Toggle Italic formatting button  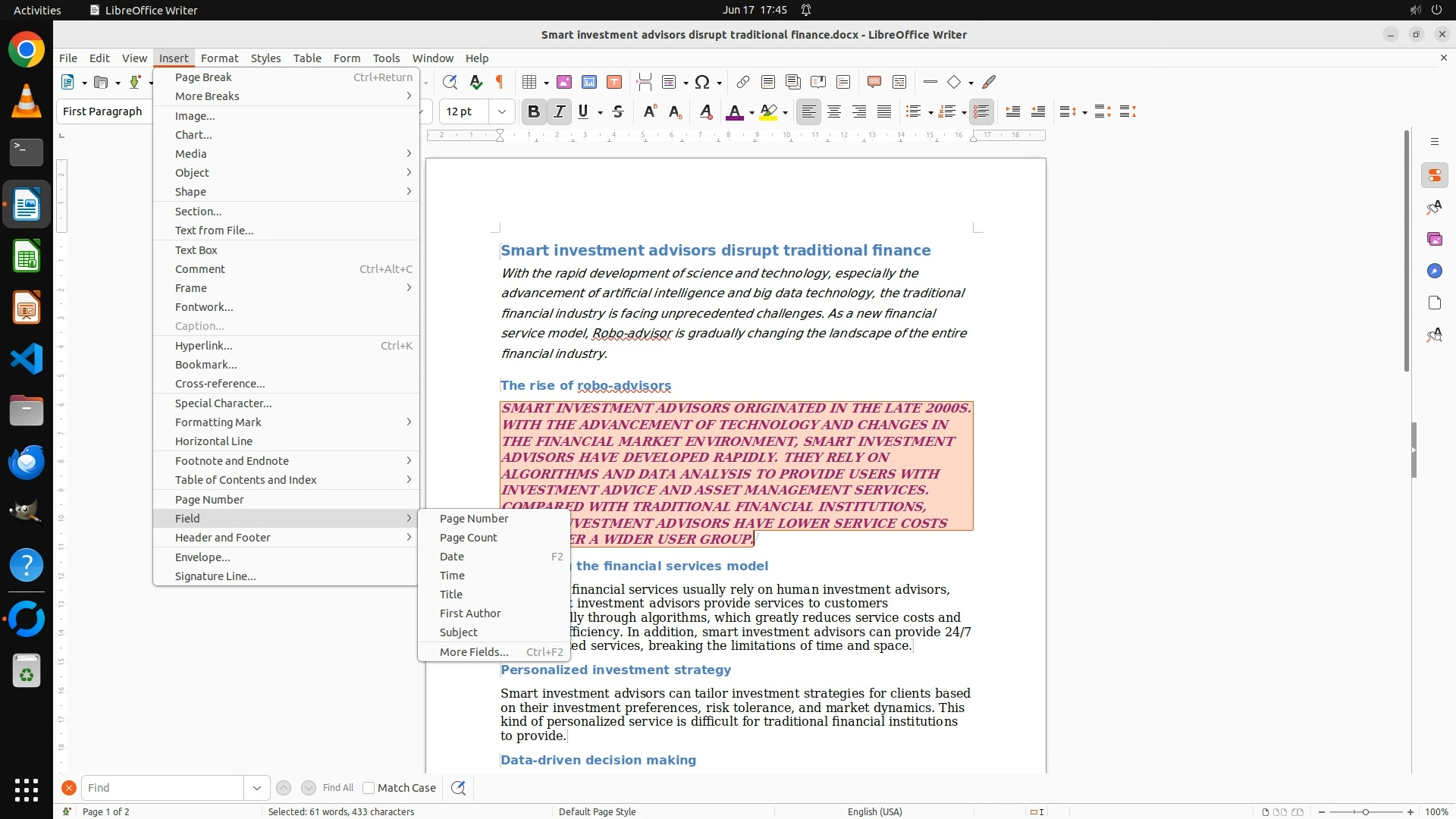(559, 111)
